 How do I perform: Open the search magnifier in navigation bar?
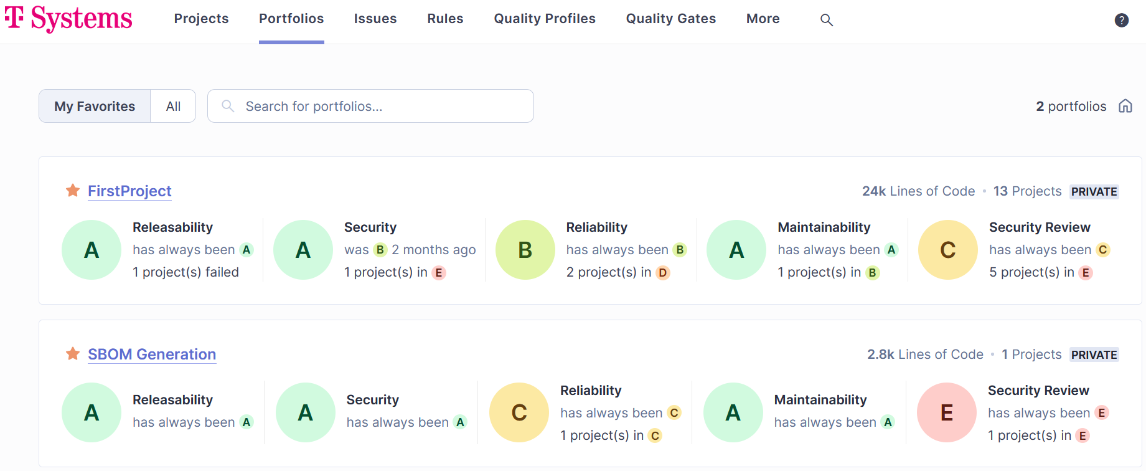826,19
